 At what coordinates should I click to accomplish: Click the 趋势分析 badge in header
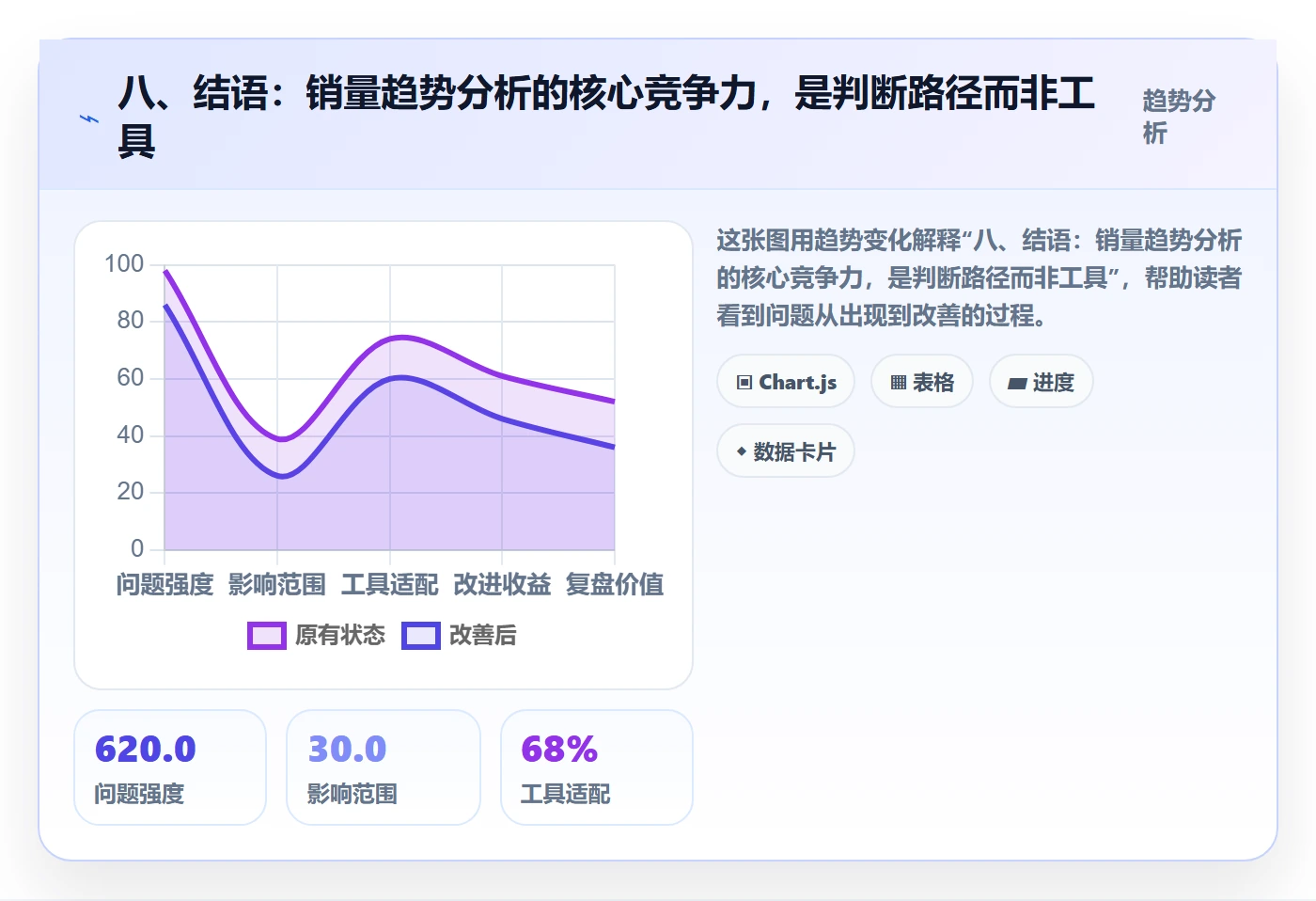(x=1180, y=117)
